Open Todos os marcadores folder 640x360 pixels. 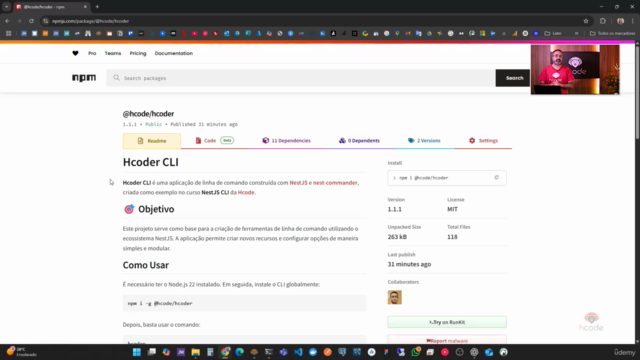pos(612,33)
